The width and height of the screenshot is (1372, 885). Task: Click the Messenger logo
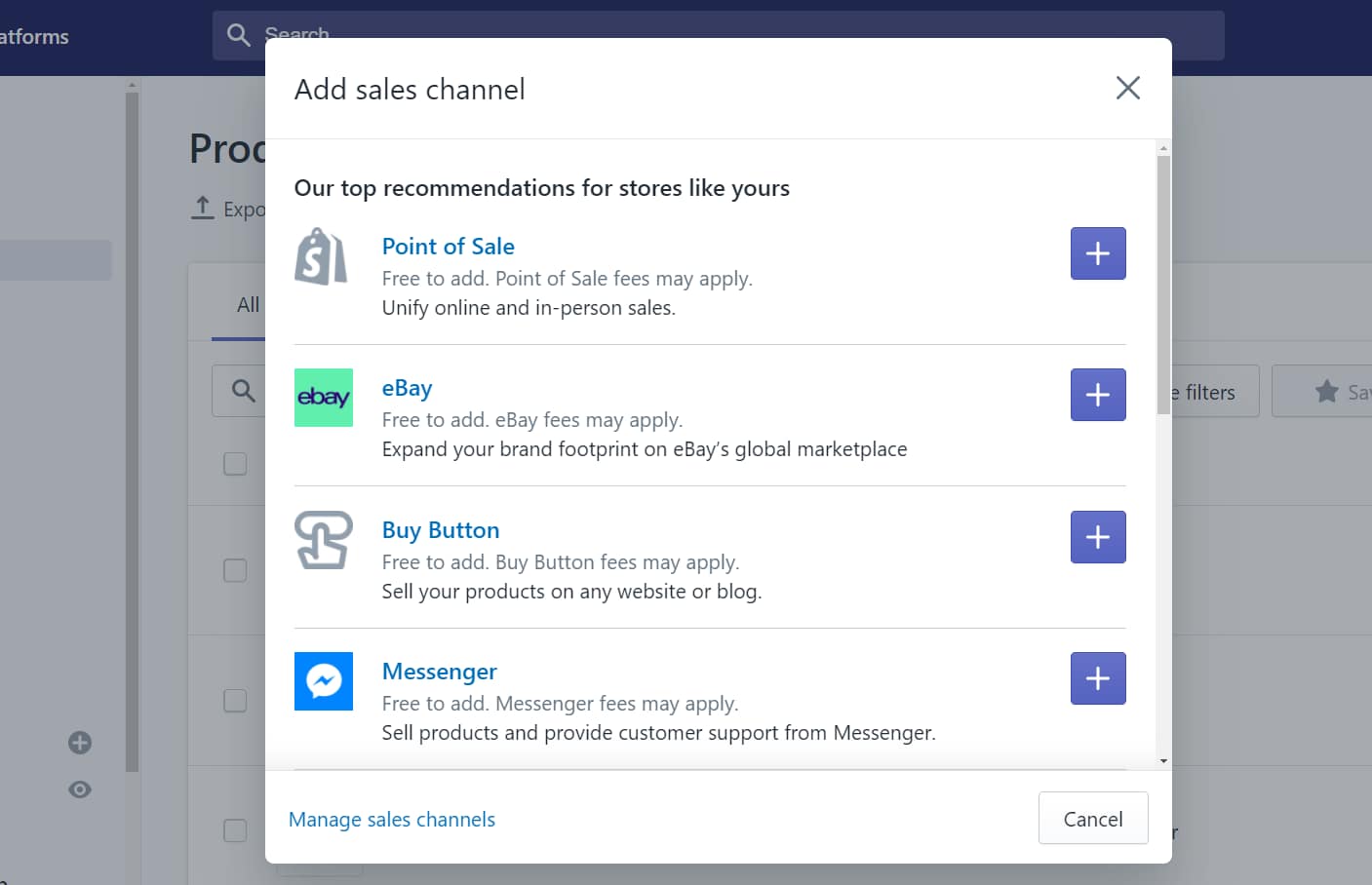323,682
